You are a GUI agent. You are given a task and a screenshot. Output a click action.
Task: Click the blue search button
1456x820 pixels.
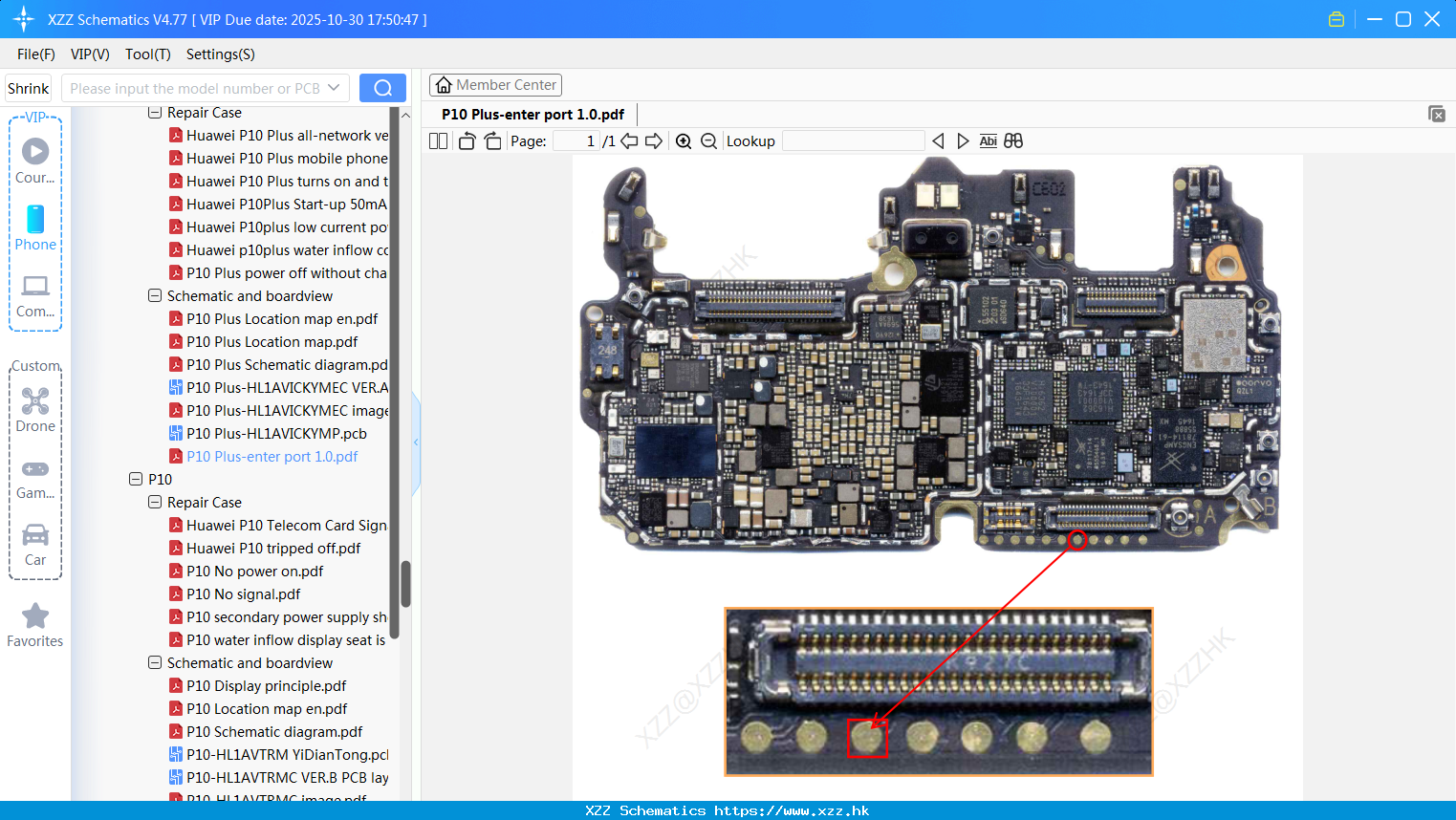click(382, 88)
